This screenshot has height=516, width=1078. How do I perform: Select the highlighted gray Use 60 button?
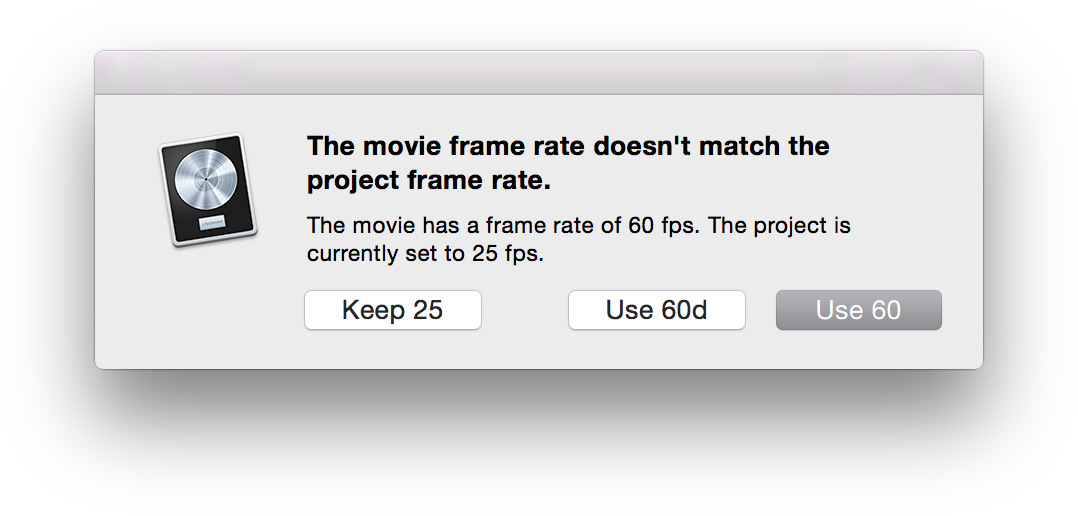[859, 310]
